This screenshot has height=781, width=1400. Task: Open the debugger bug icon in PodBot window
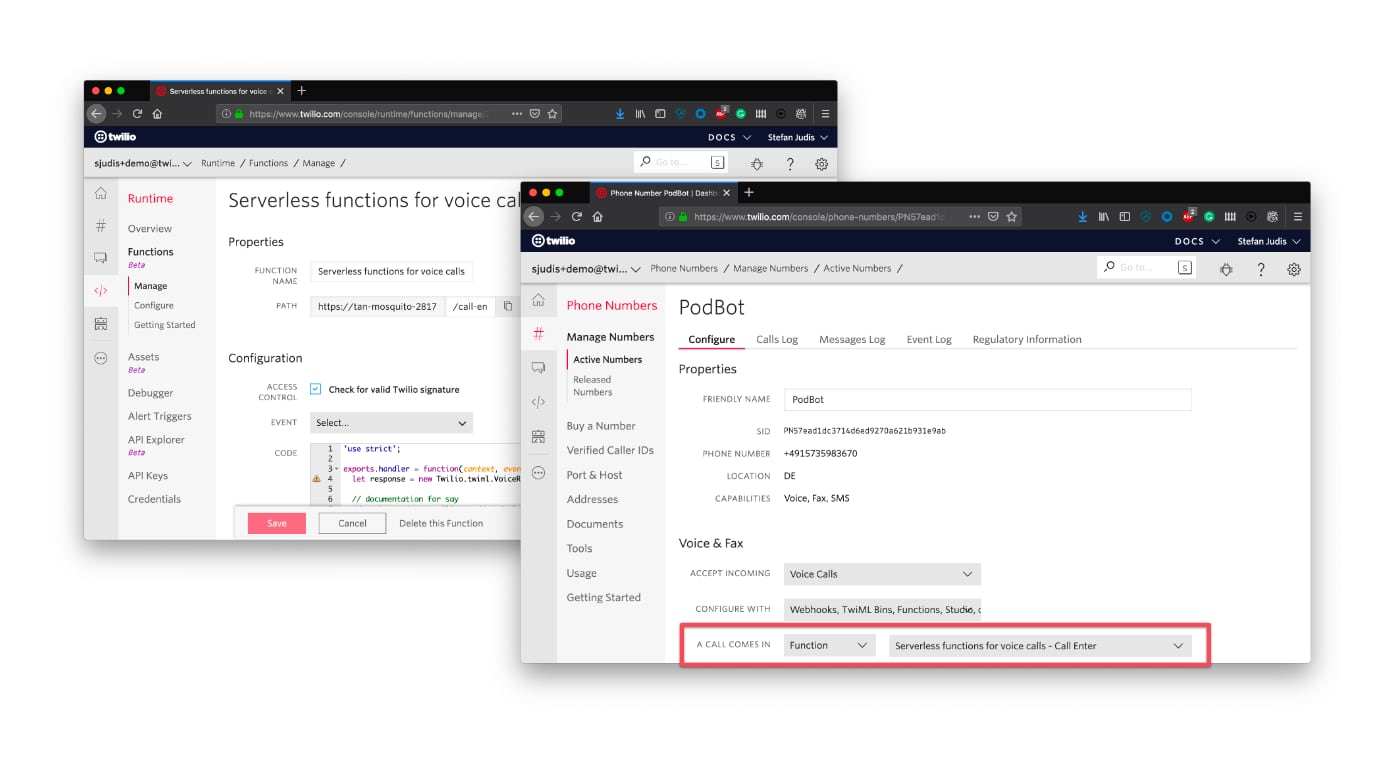tap(1226, 269)
